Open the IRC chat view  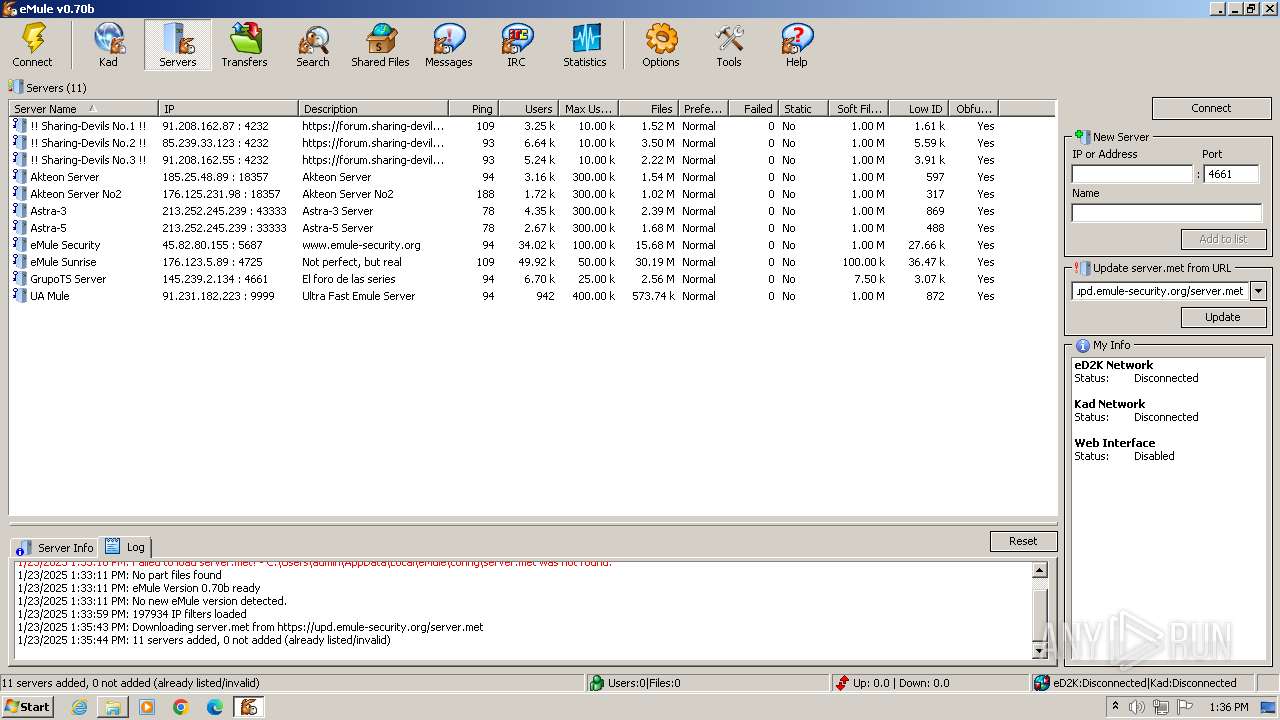(x=516, y=46)
